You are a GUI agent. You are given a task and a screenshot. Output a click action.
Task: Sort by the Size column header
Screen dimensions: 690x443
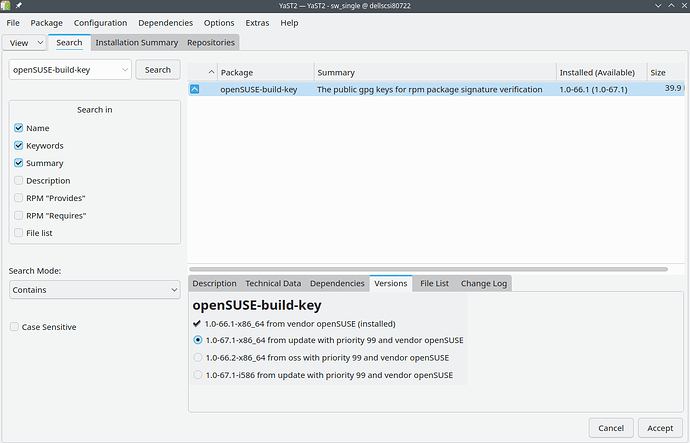666,72
